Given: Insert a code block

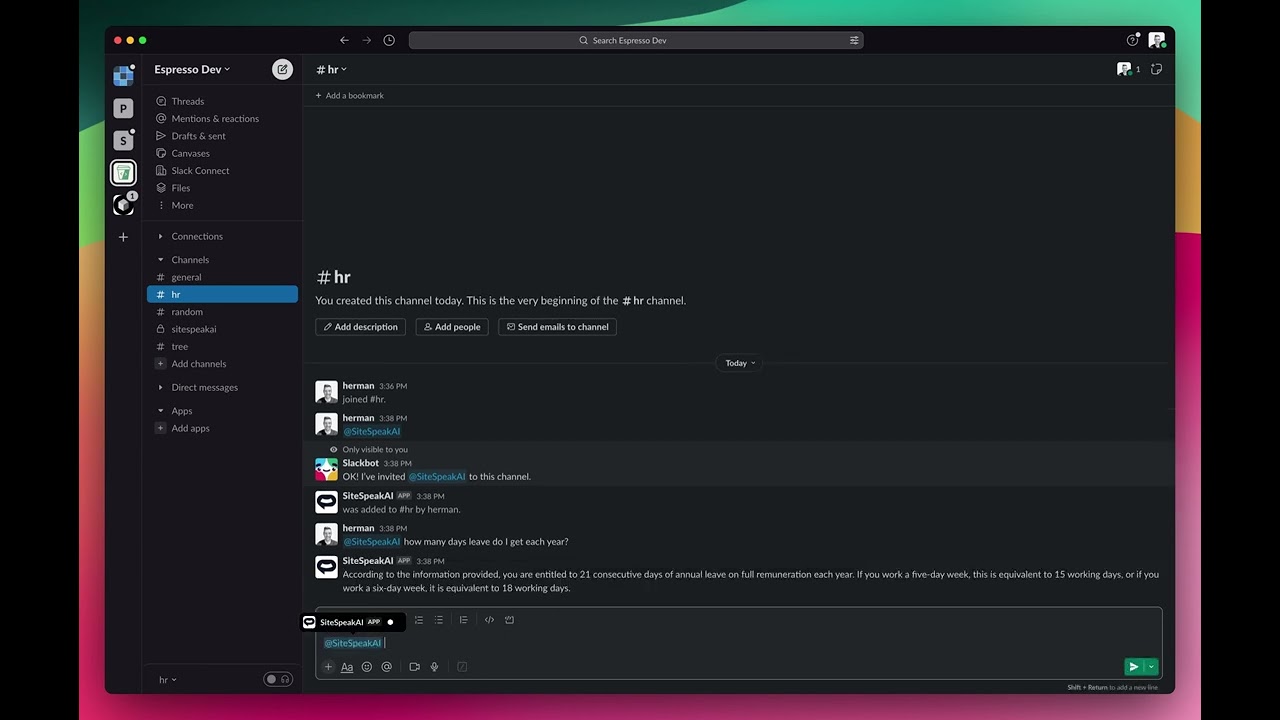Looking at the screenshot, I should (509, 620).
